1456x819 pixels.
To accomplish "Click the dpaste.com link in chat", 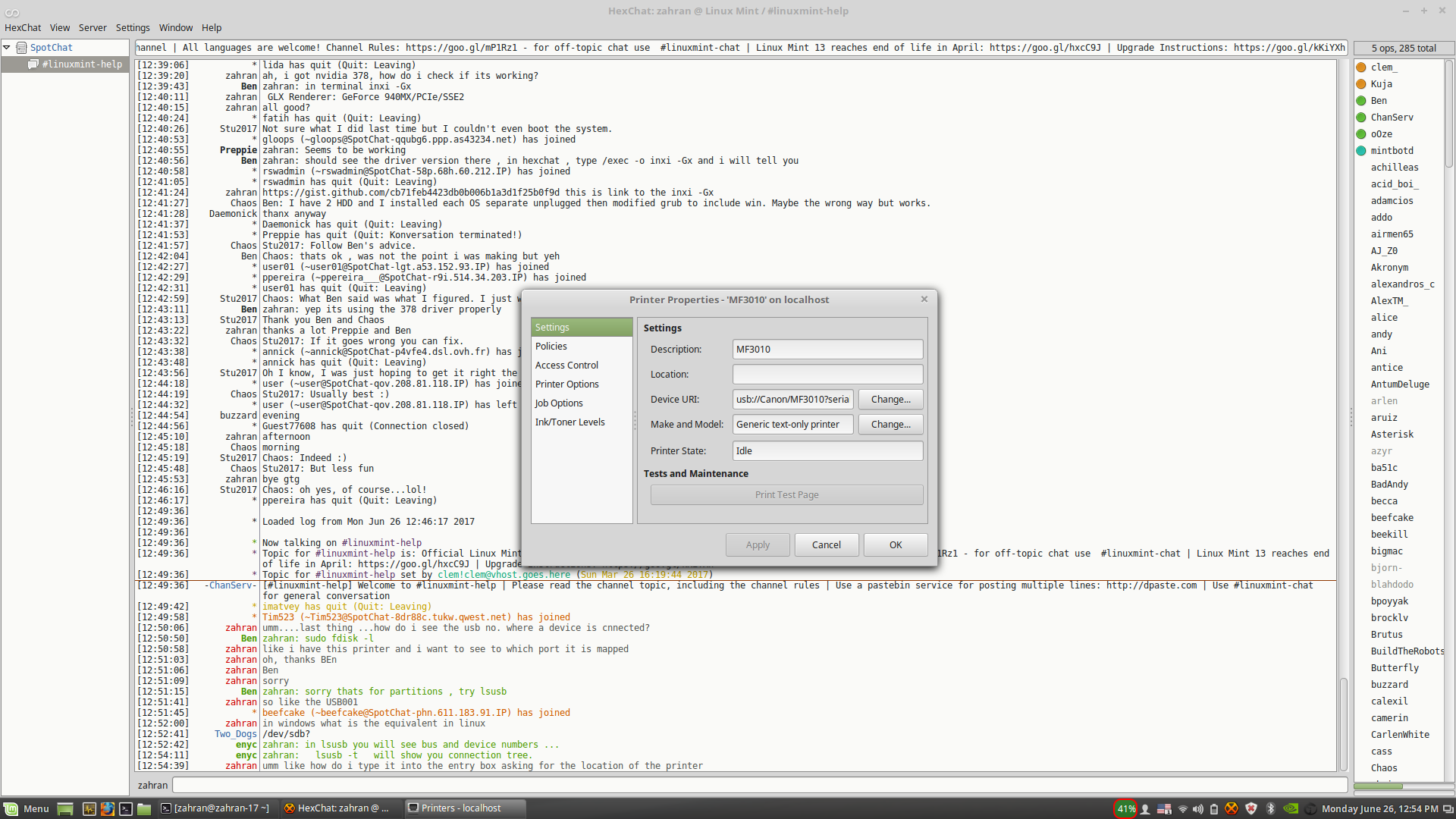I will (1151, 585).
